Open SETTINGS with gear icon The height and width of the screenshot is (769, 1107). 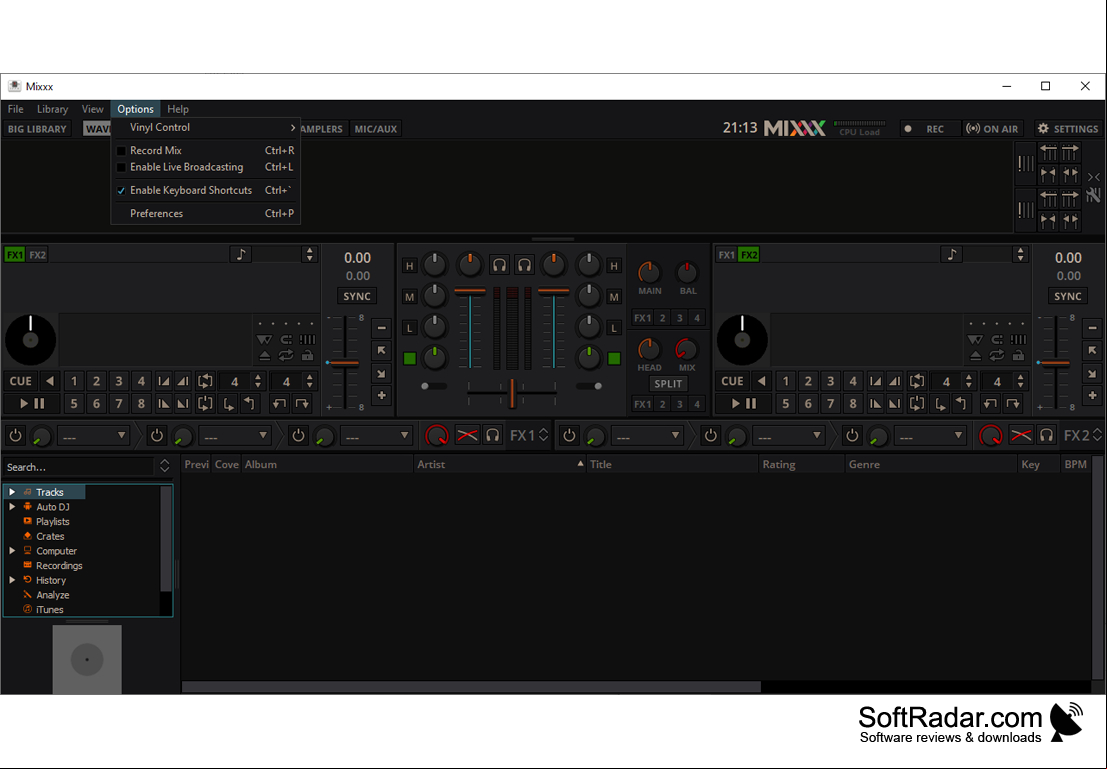pos(1067,129)
